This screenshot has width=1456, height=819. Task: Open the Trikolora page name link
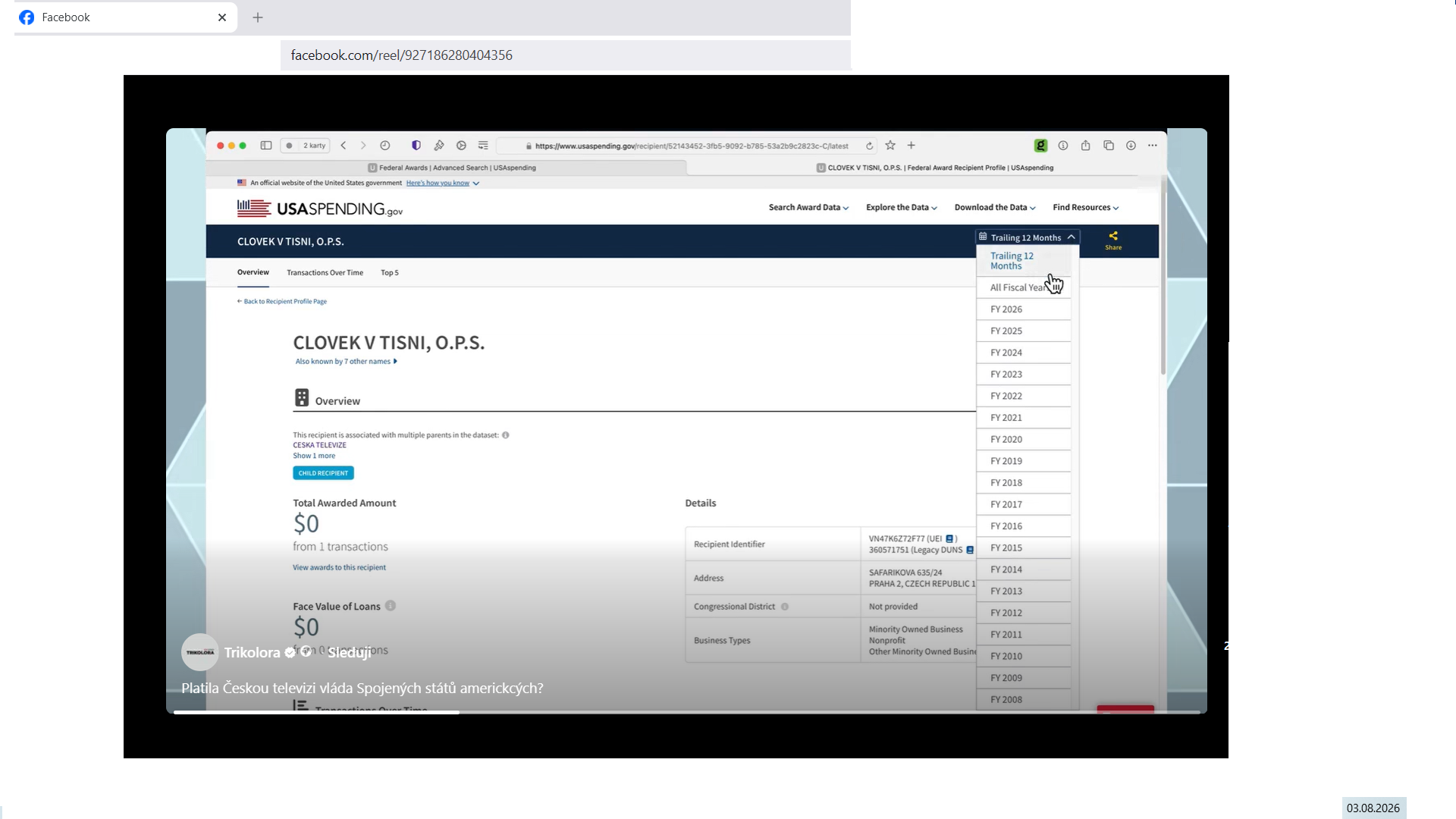(x=253, y=653)
